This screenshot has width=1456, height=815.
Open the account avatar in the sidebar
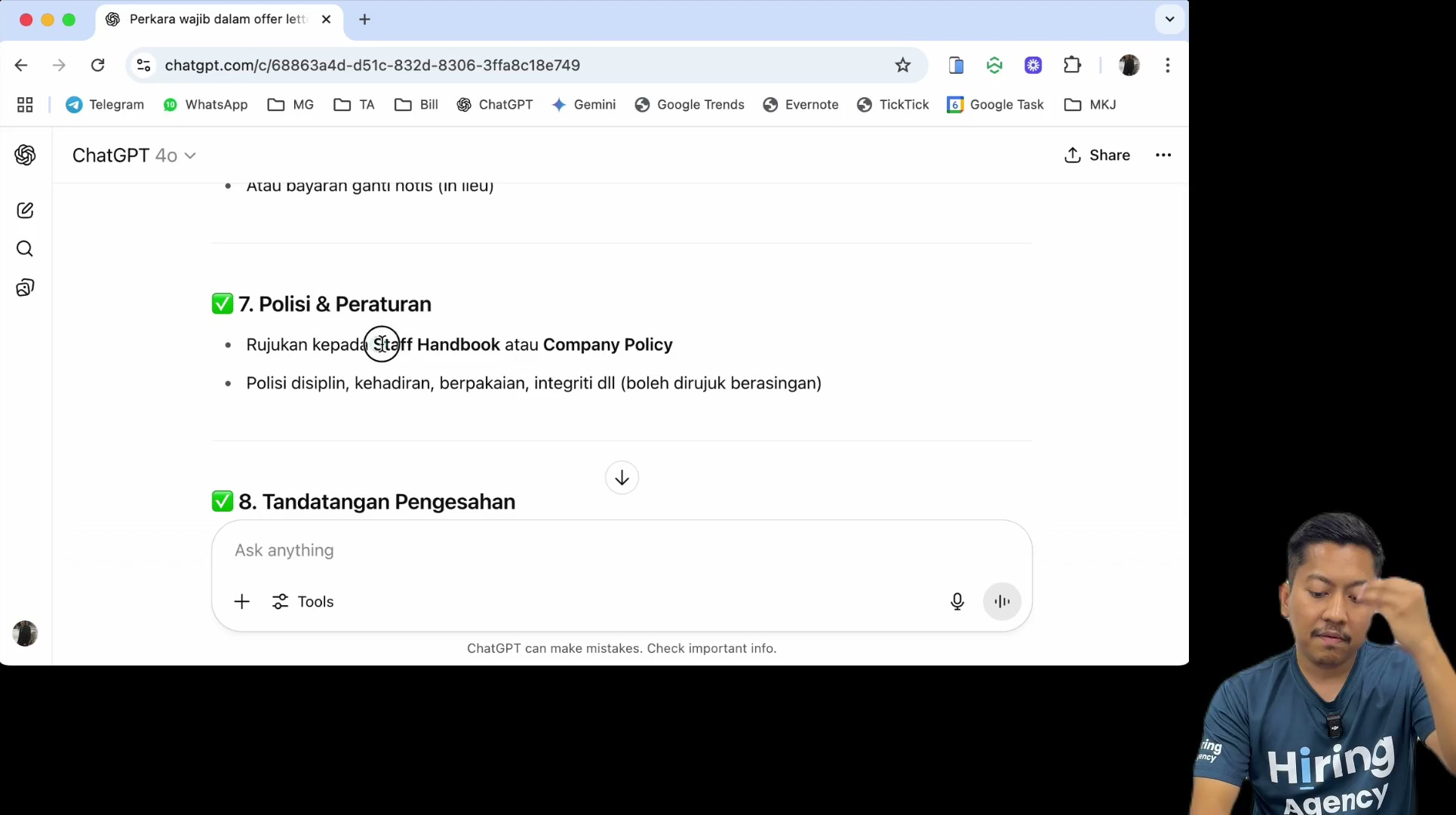point(25,633)
